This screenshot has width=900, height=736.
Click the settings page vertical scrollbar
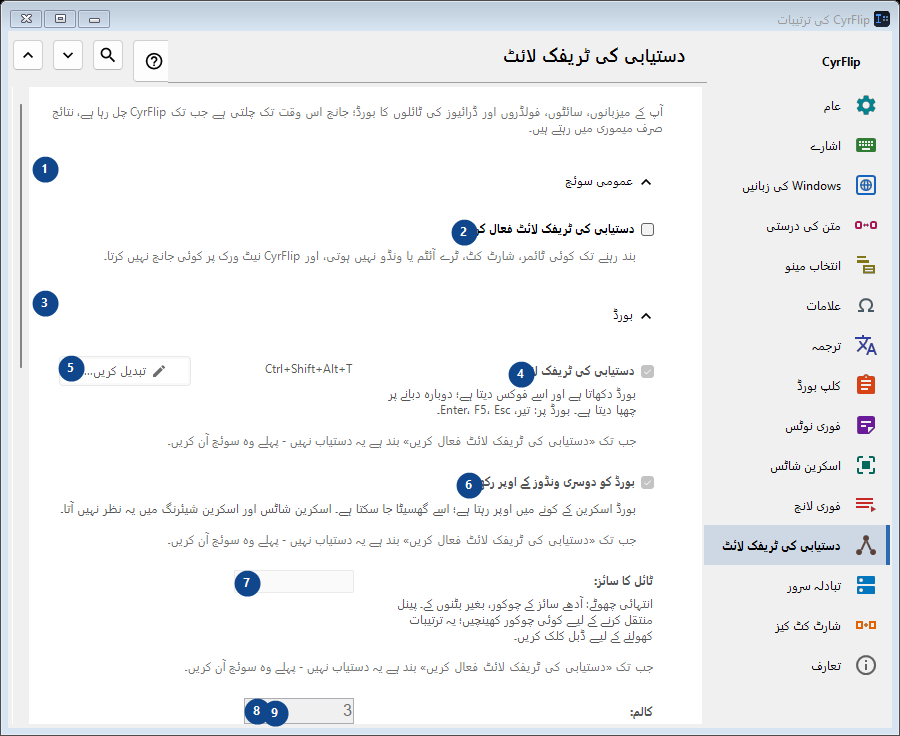tap(21, 235)
